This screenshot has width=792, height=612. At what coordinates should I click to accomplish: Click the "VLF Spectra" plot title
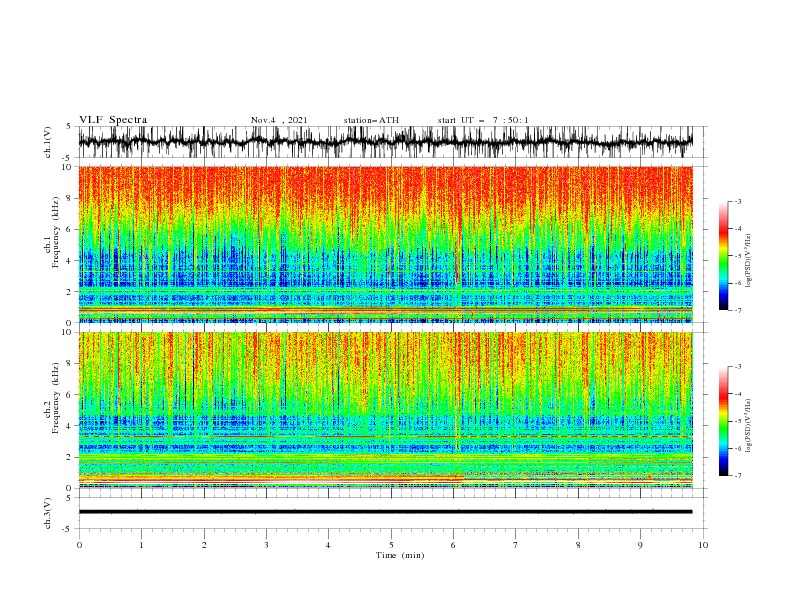(x=113, y=120)
